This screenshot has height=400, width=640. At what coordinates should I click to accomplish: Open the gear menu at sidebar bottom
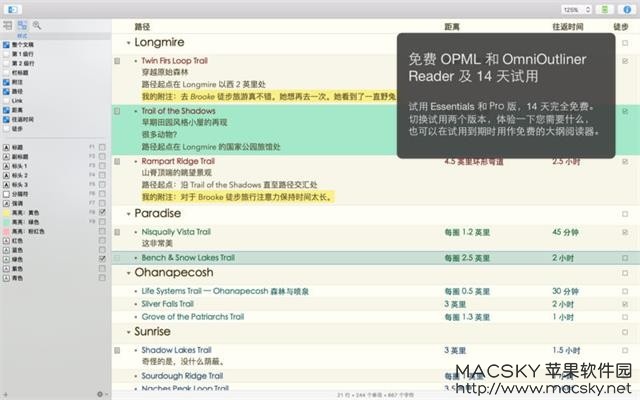[x=100, y=394]
